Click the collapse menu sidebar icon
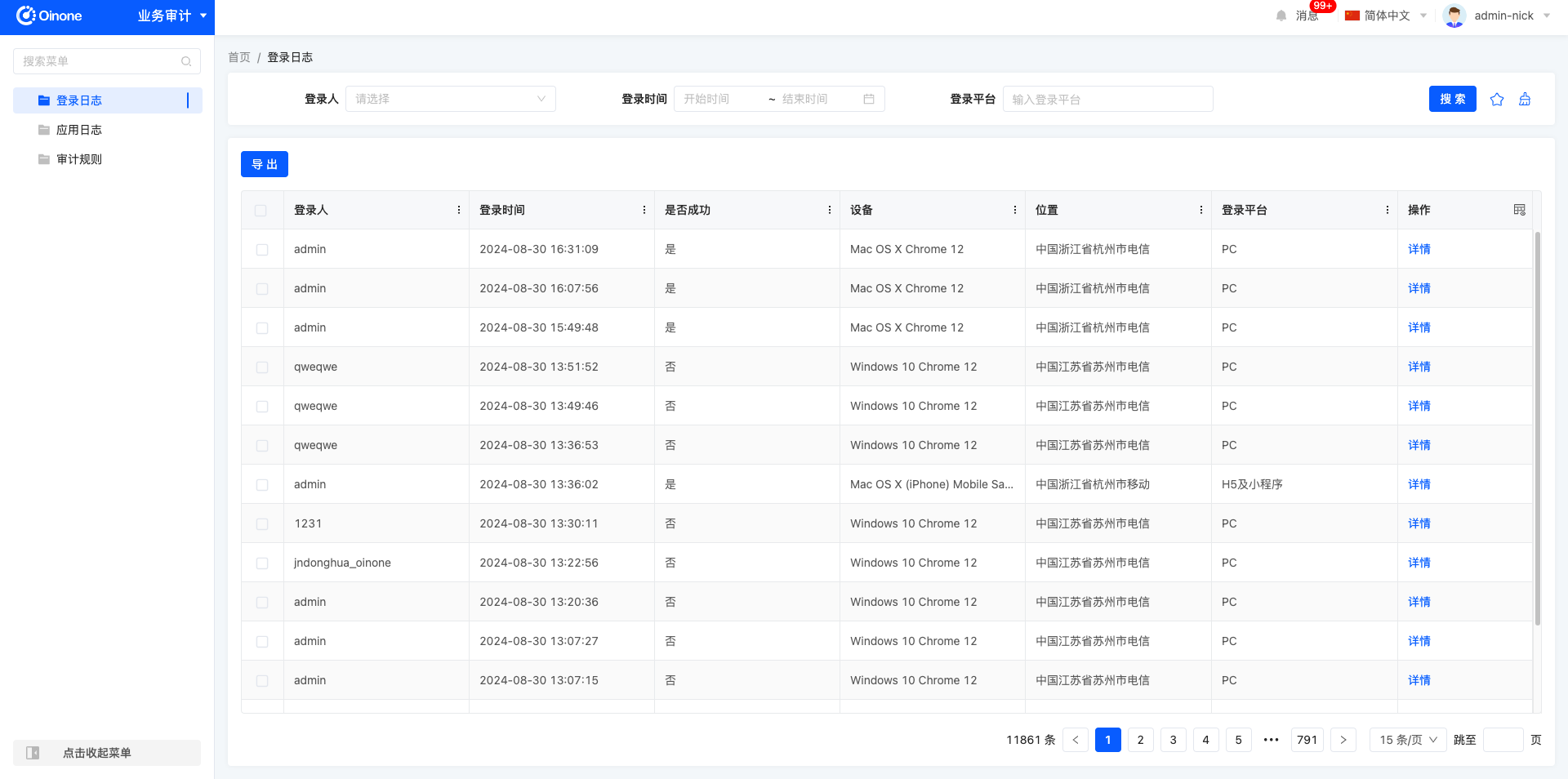The height and width of the screenshot is (779, 1568). [x=33, y=753]
